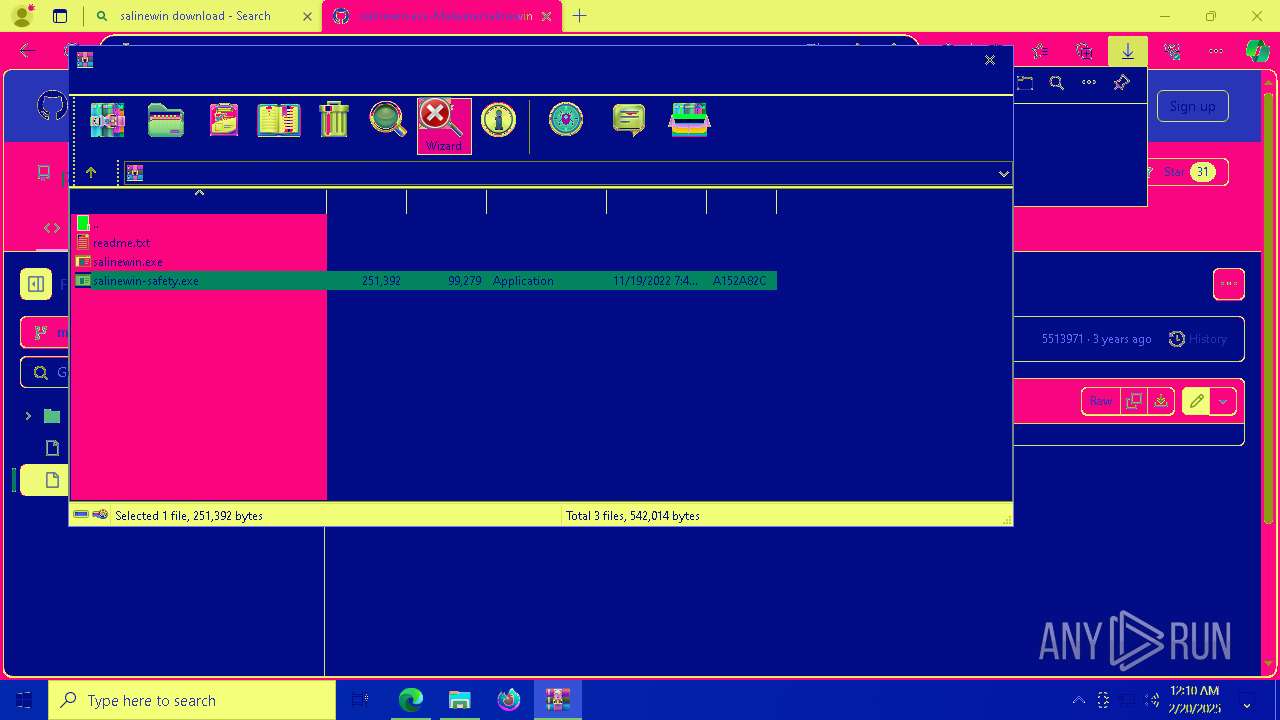The width and height of the screenshot is (1280, 720).
Task: Click the disk icon in WinRAR status bar
Action: click(x=81, y=515)
